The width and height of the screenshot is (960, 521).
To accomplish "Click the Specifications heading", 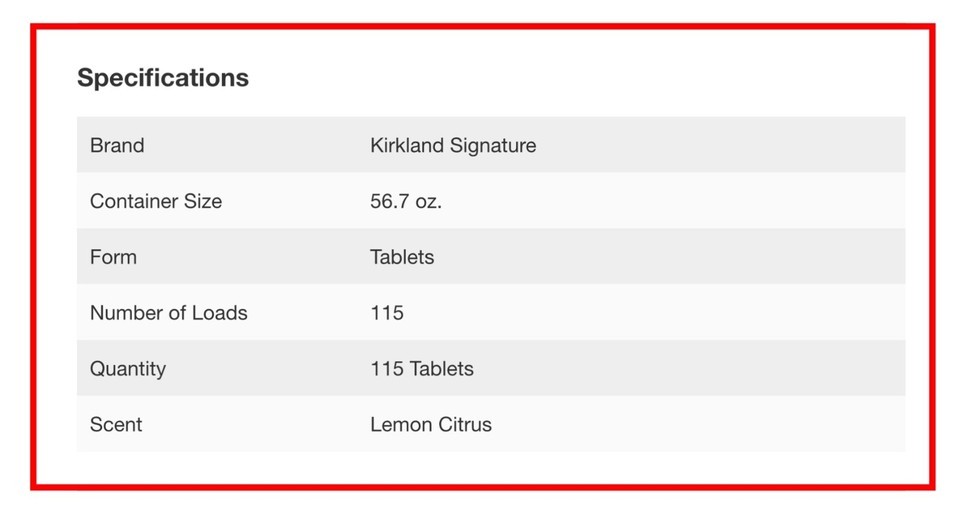I will tap(163, 78).
